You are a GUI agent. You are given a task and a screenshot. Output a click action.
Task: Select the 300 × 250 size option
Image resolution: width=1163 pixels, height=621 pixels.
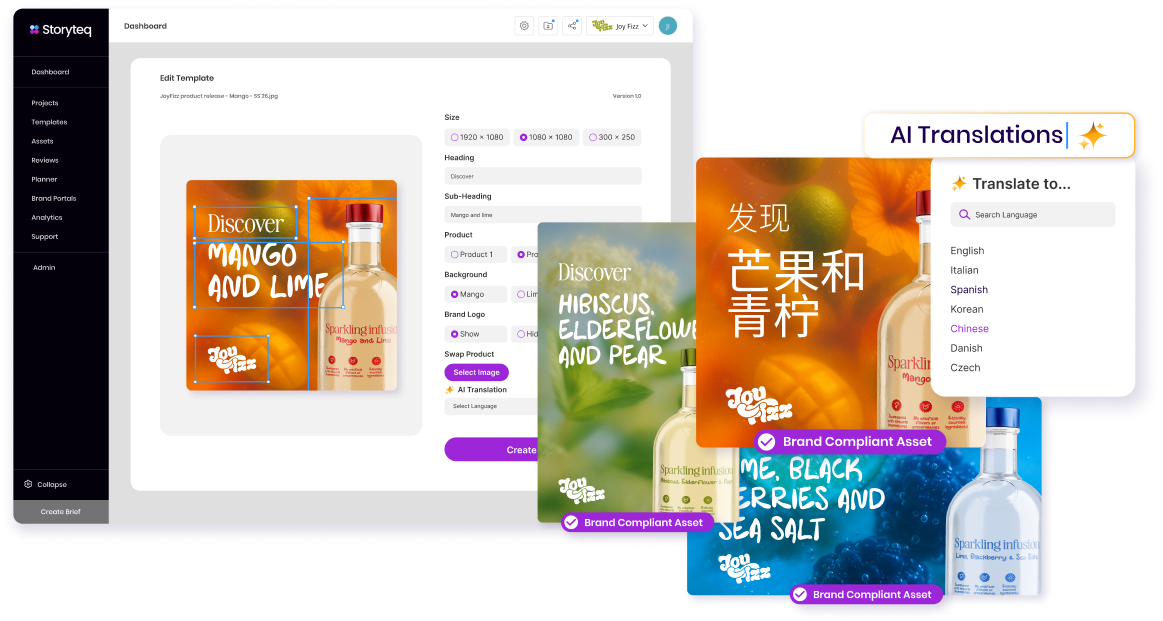pos(612,137)
